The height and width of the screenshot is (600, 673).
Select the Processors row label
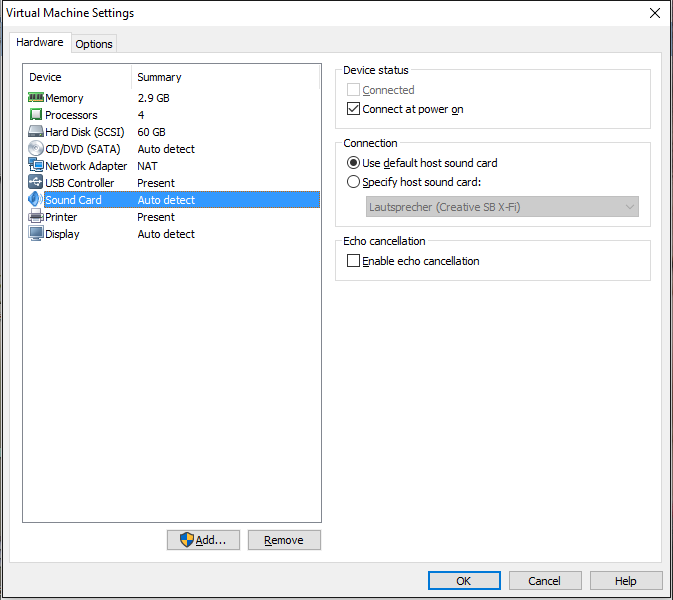[71, 115]
